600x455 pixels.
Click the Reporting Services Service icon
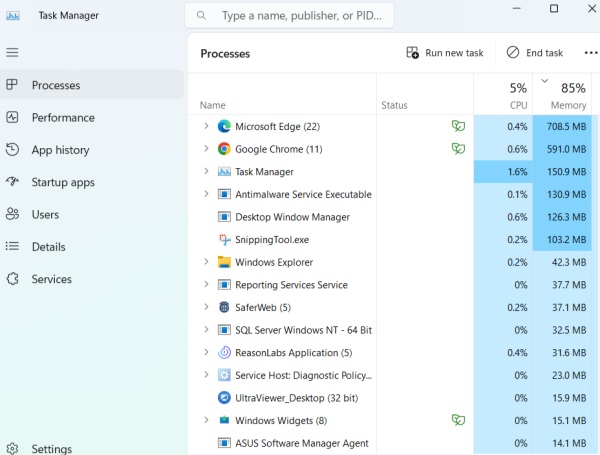(x=224, y=285)
